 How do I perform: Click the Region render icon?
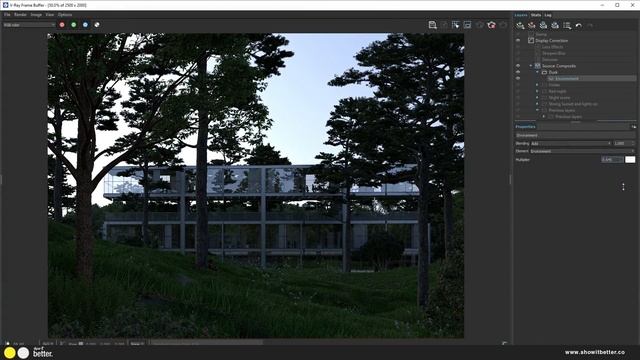pyautogui.click(x=467, y=25)
